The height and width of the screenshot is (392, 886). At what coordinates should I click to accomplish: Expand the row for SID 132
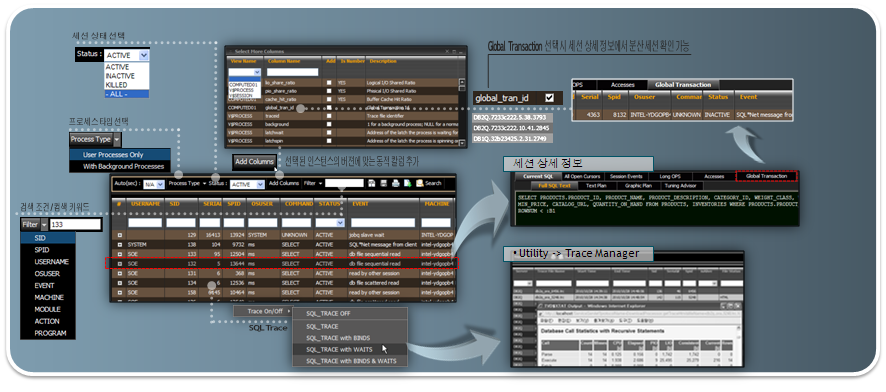point(119,264)
